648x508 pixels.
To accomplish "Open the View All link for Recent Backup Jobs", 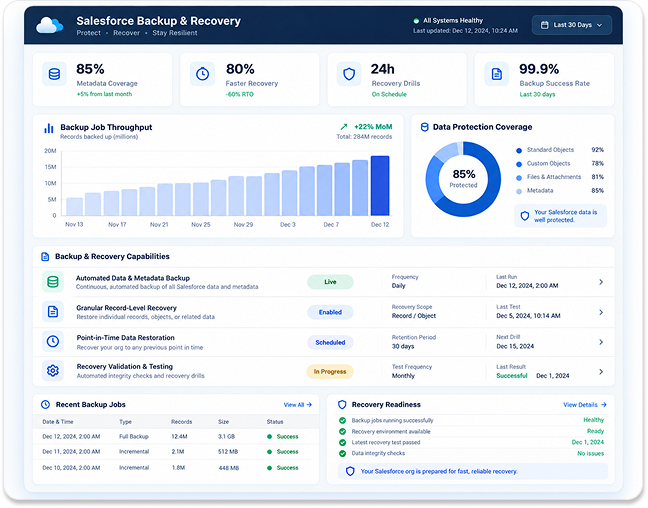I will pos(298,405).
